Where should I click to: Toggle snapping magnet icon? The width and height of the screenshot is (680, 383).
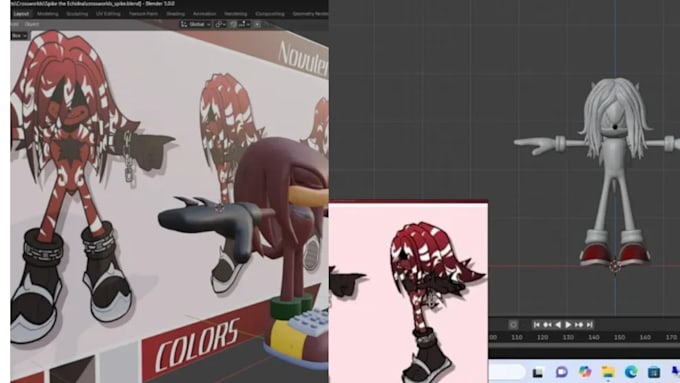(x=233, y=24)
